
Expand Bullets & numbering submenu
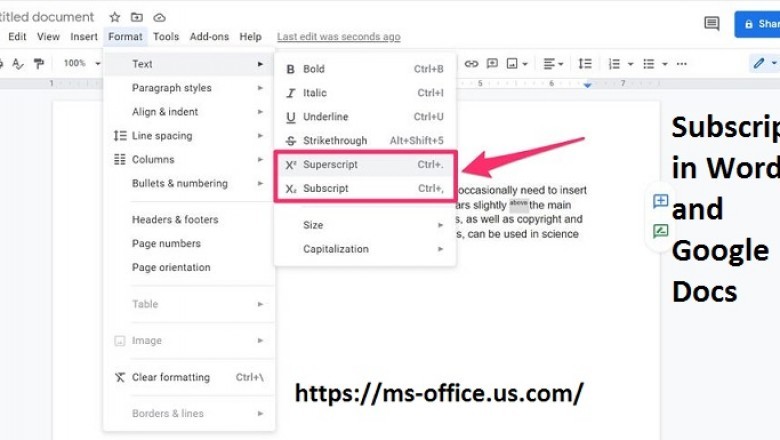point(189,183)
